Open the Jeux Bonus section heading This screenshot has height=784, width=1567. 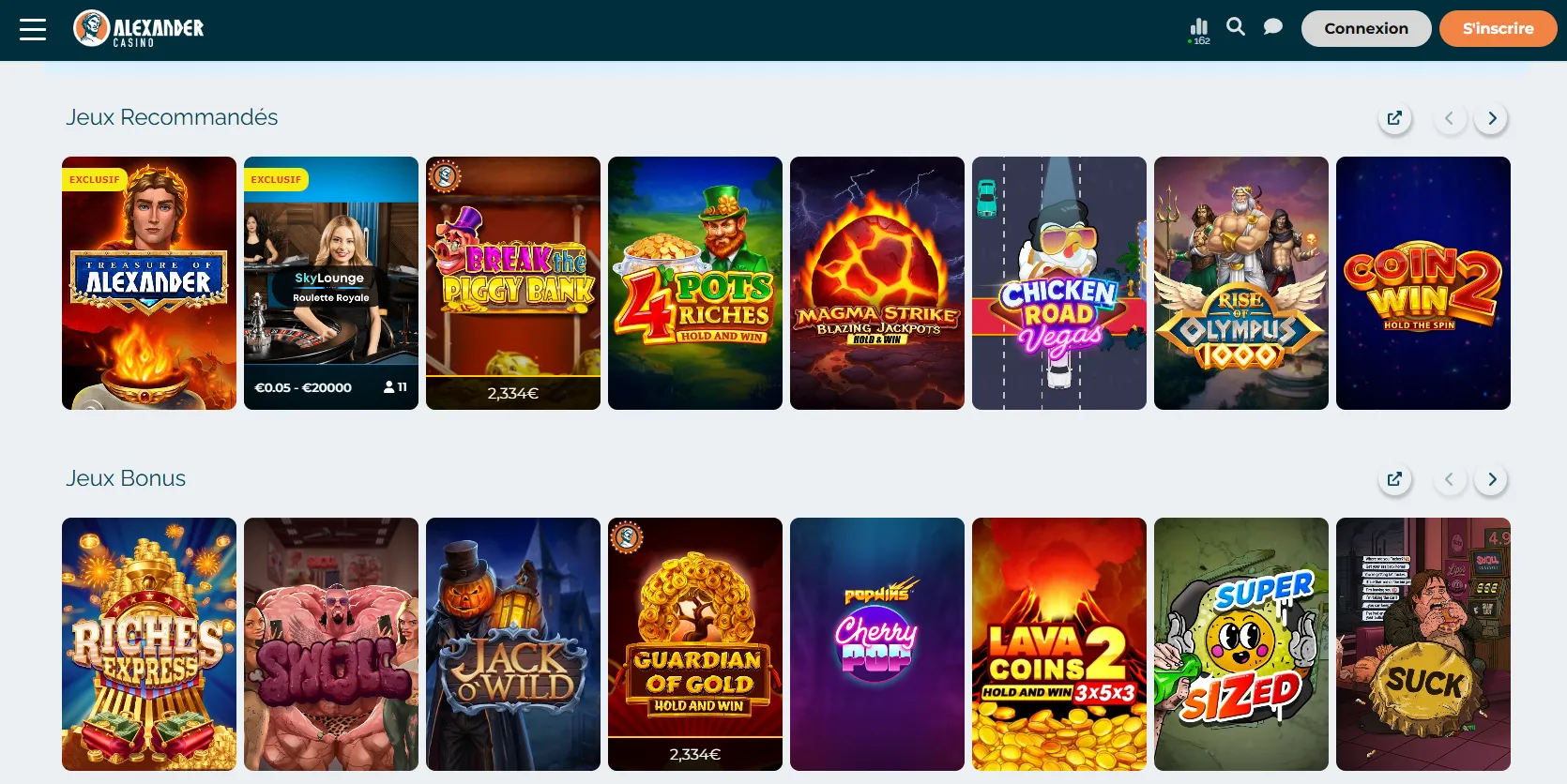[x=126, y=478]
